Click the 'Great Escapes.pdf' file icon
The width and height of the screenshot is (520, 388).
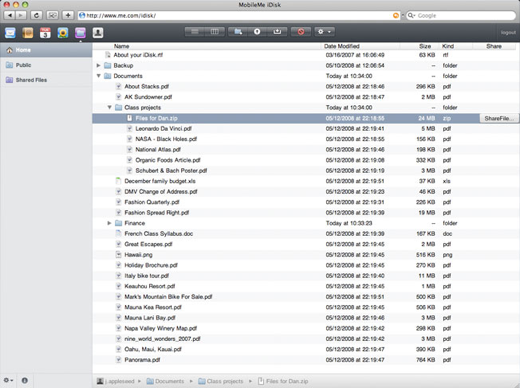[x=118, y=244]
